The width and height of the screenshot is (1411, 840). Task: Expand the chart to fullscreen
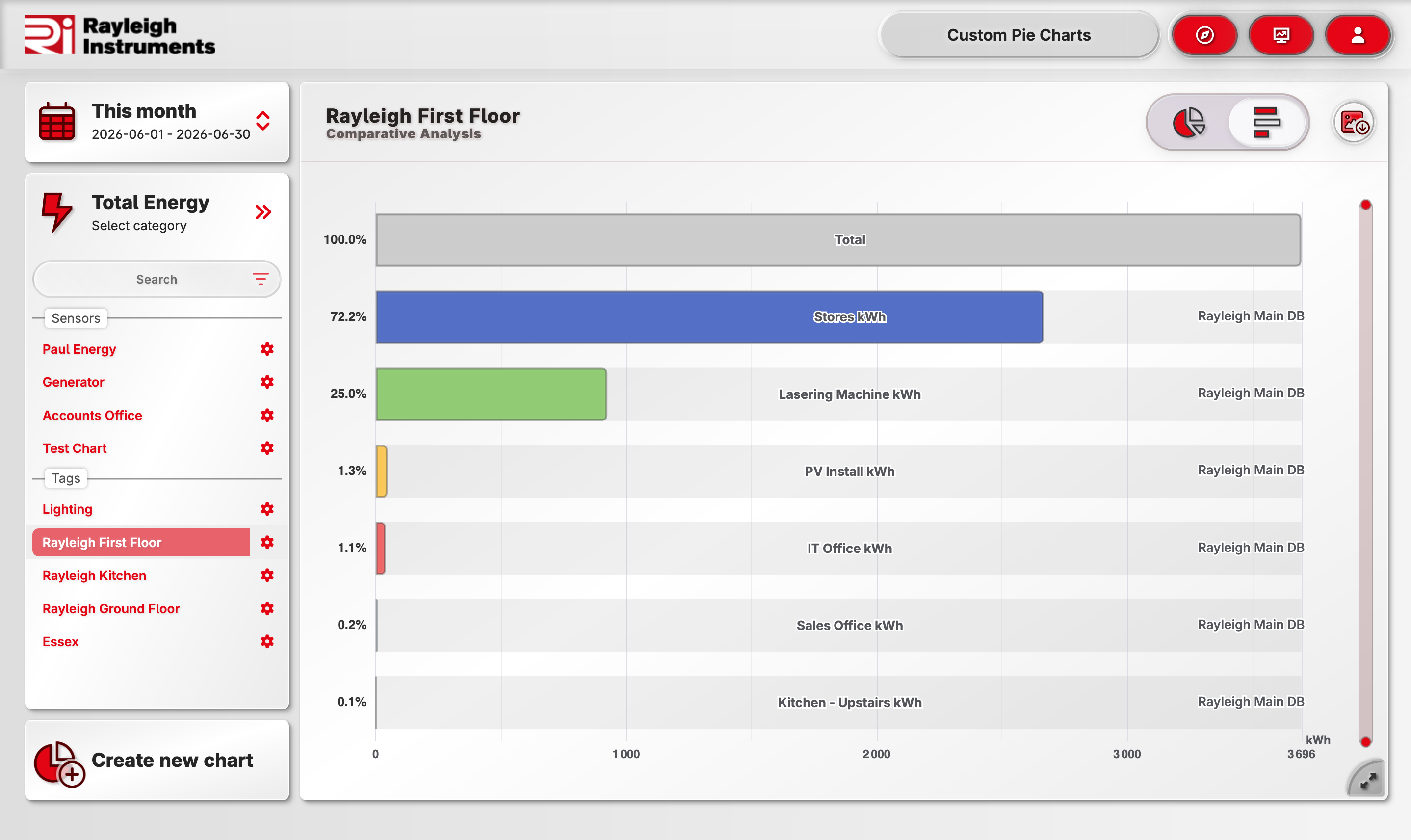click(1368, 781)
